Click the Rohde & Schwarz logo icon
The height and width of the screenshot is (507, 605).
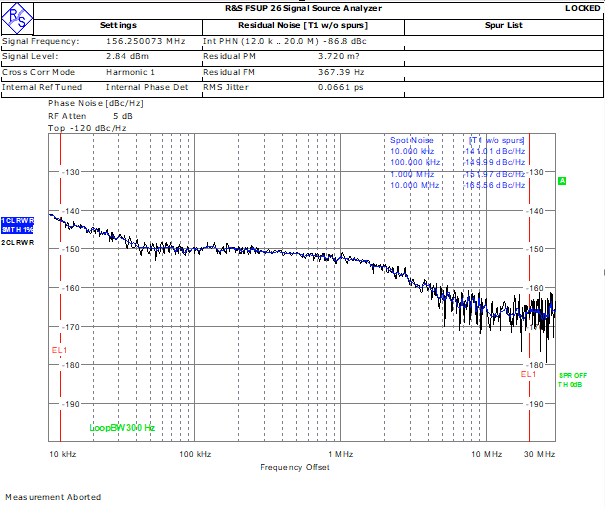point(17,18)
